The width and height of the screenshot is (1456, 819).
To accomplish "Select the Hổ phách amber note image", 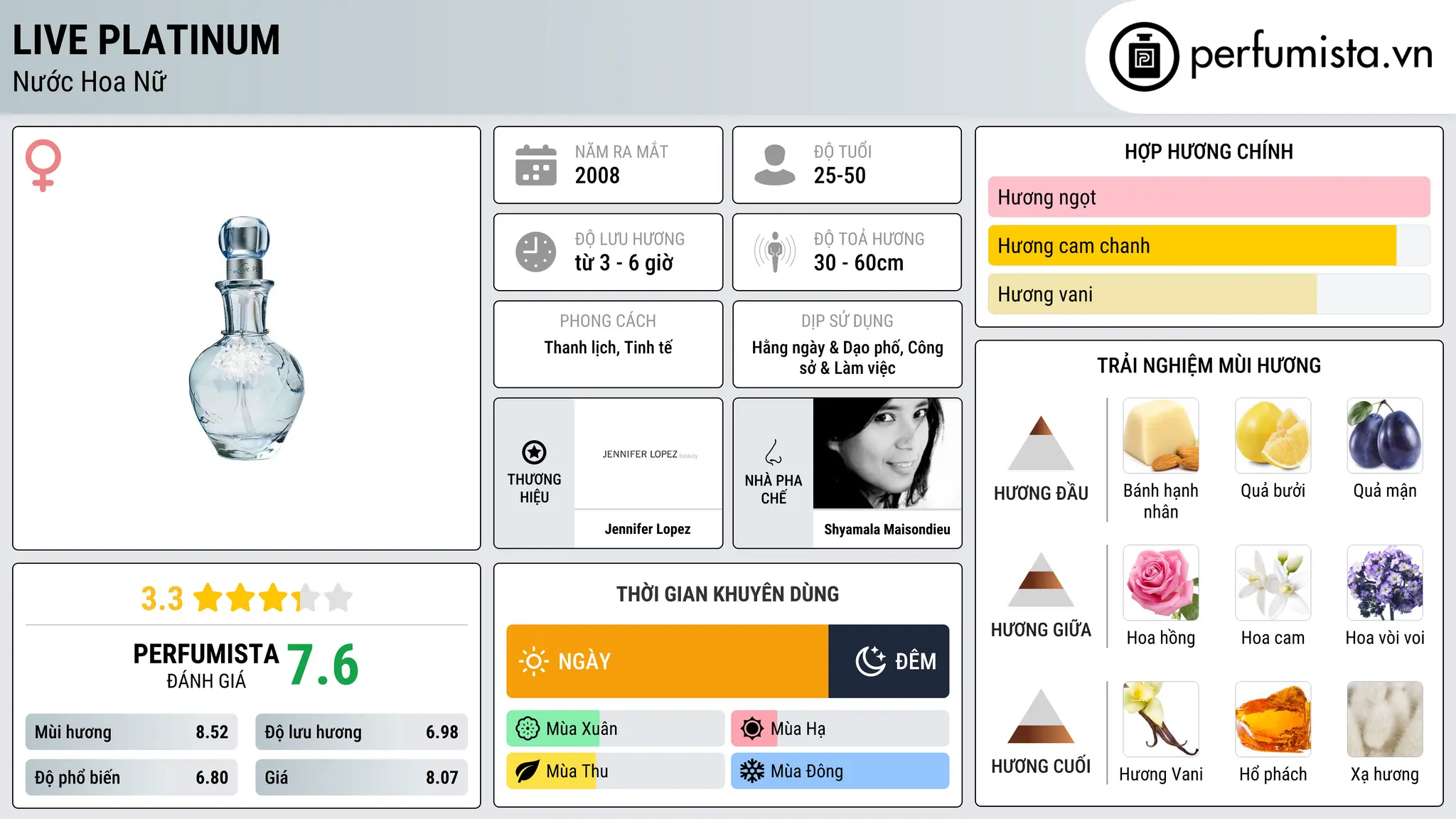I will coord(1273,719).
